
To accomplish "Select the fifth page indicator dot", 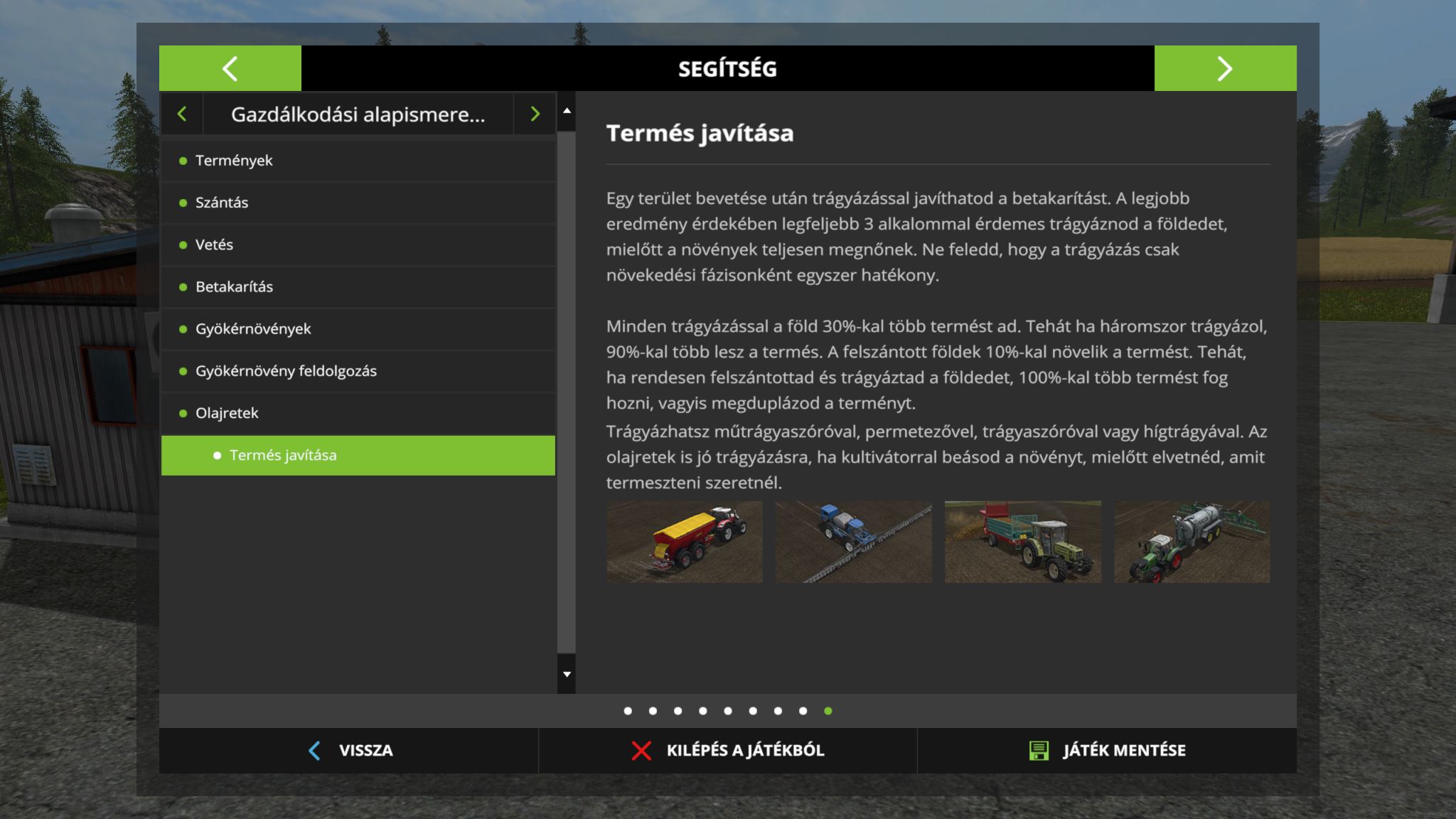I will [728, 711].
